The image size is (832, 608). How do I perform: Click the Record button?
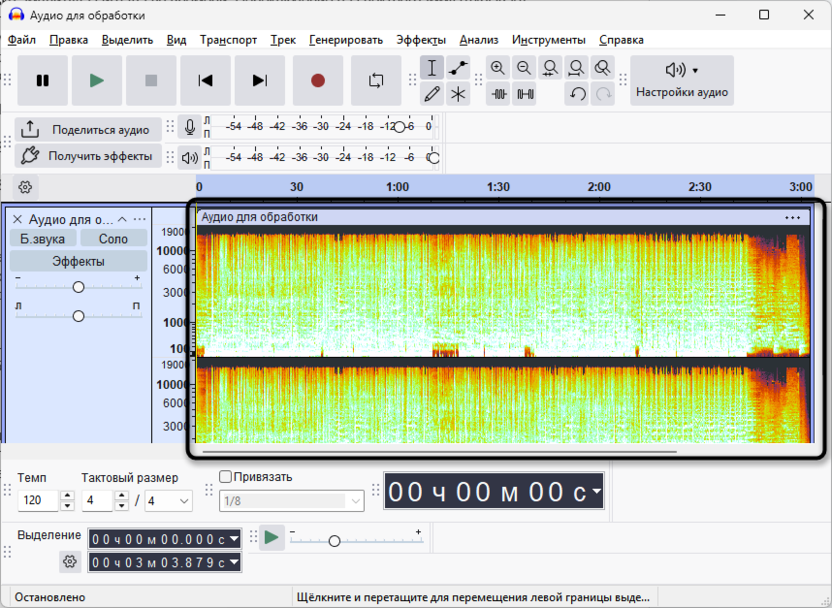coord(318,81)
